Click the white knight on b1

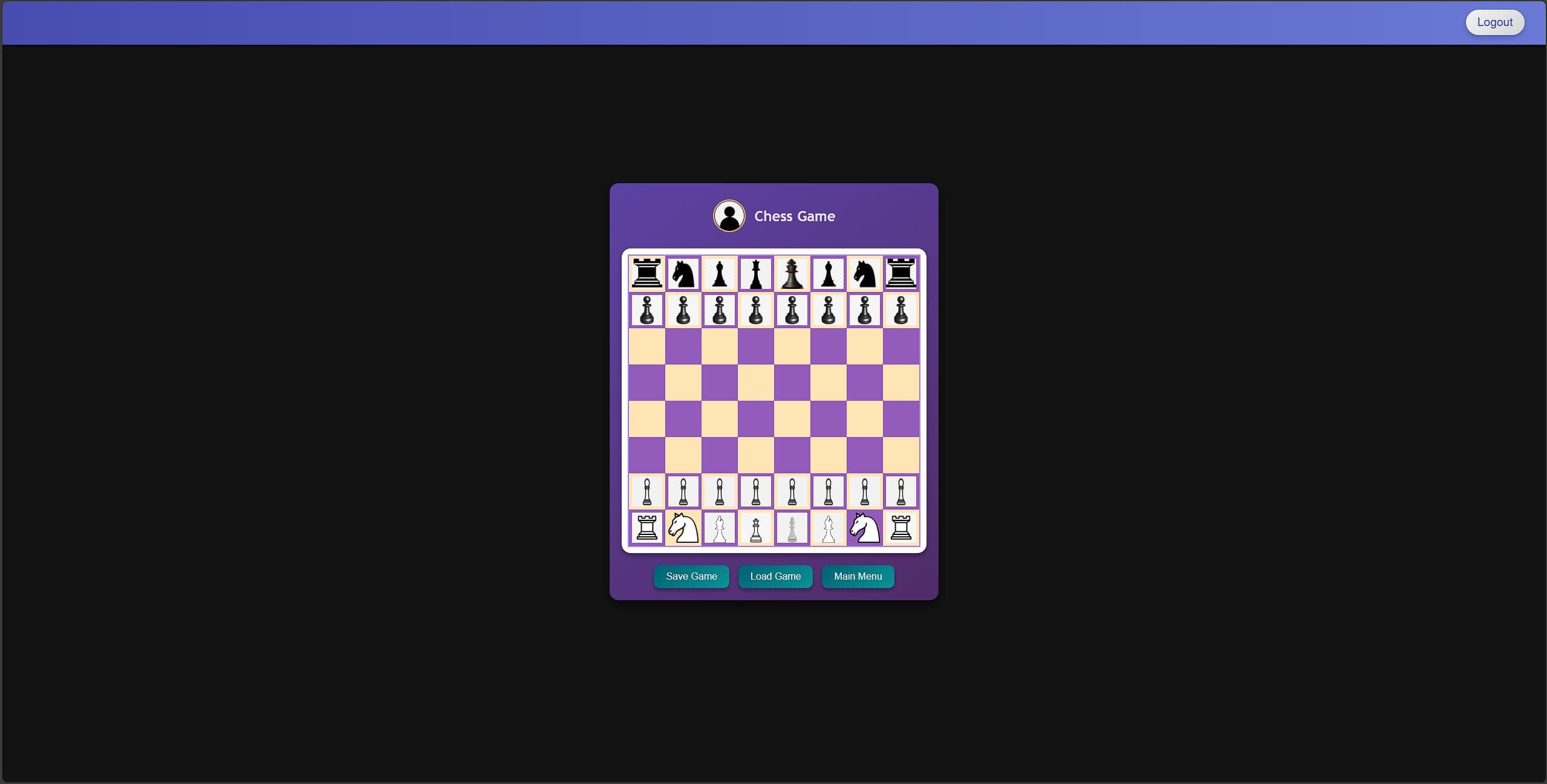[683, 528]
